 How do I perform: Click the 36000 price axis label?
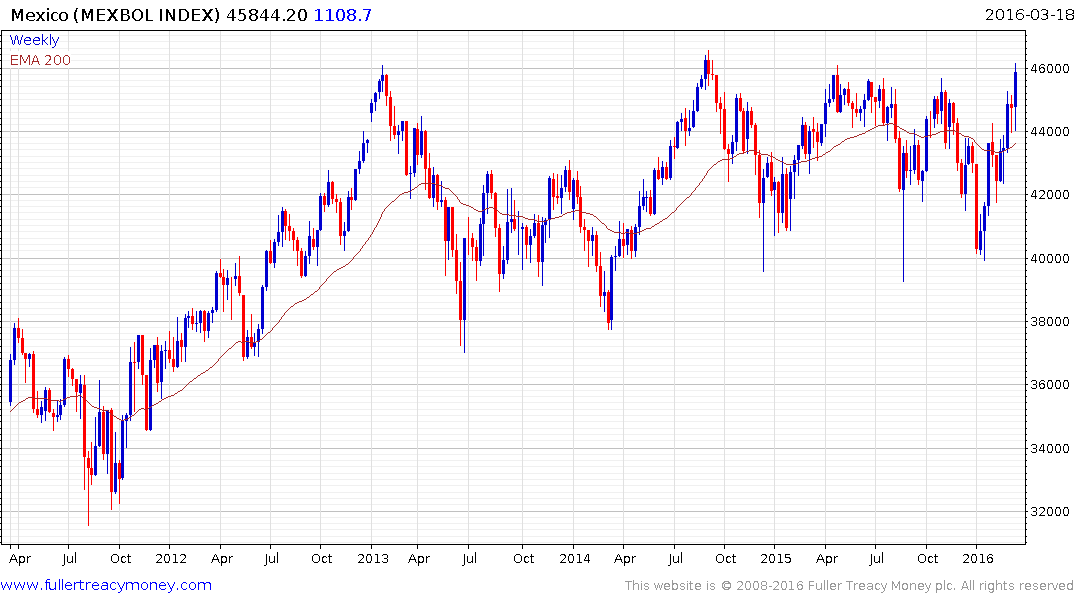[x=1049, y=385]
